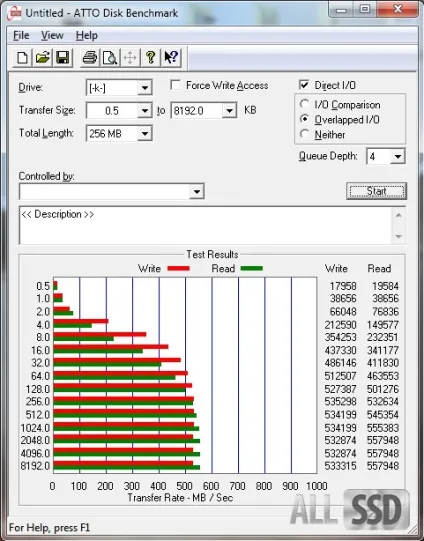The height and width of the screenshot is (541, 424).
Task: Click read value 555383 for 1024.0 KB
Action: coord(383,428)
